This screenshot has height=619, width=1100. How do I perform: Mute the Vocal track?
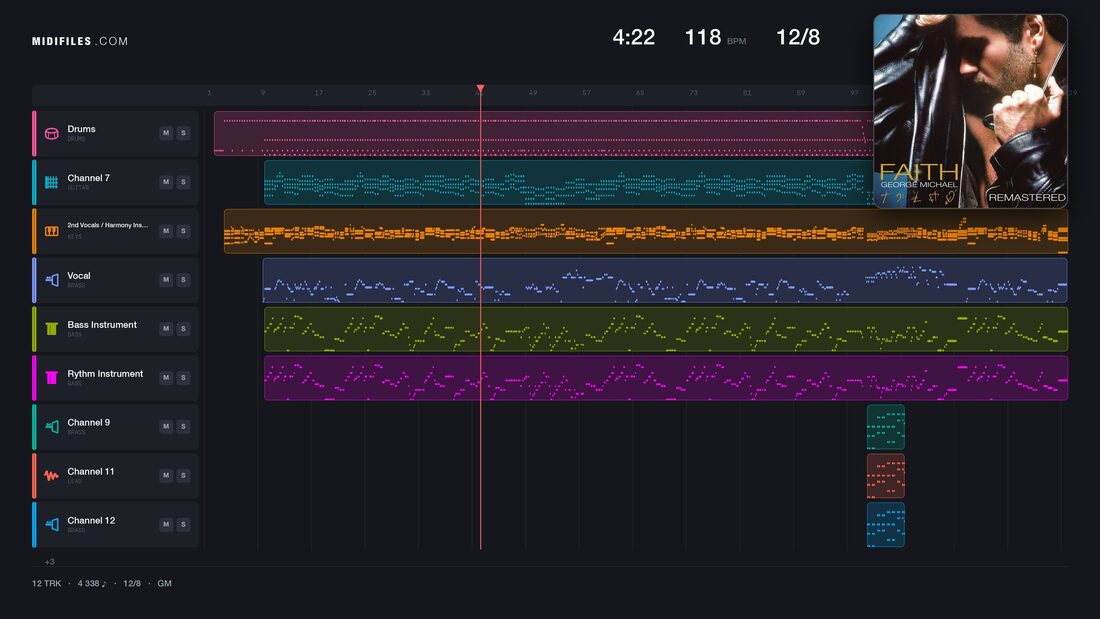(x=166, y=279)
